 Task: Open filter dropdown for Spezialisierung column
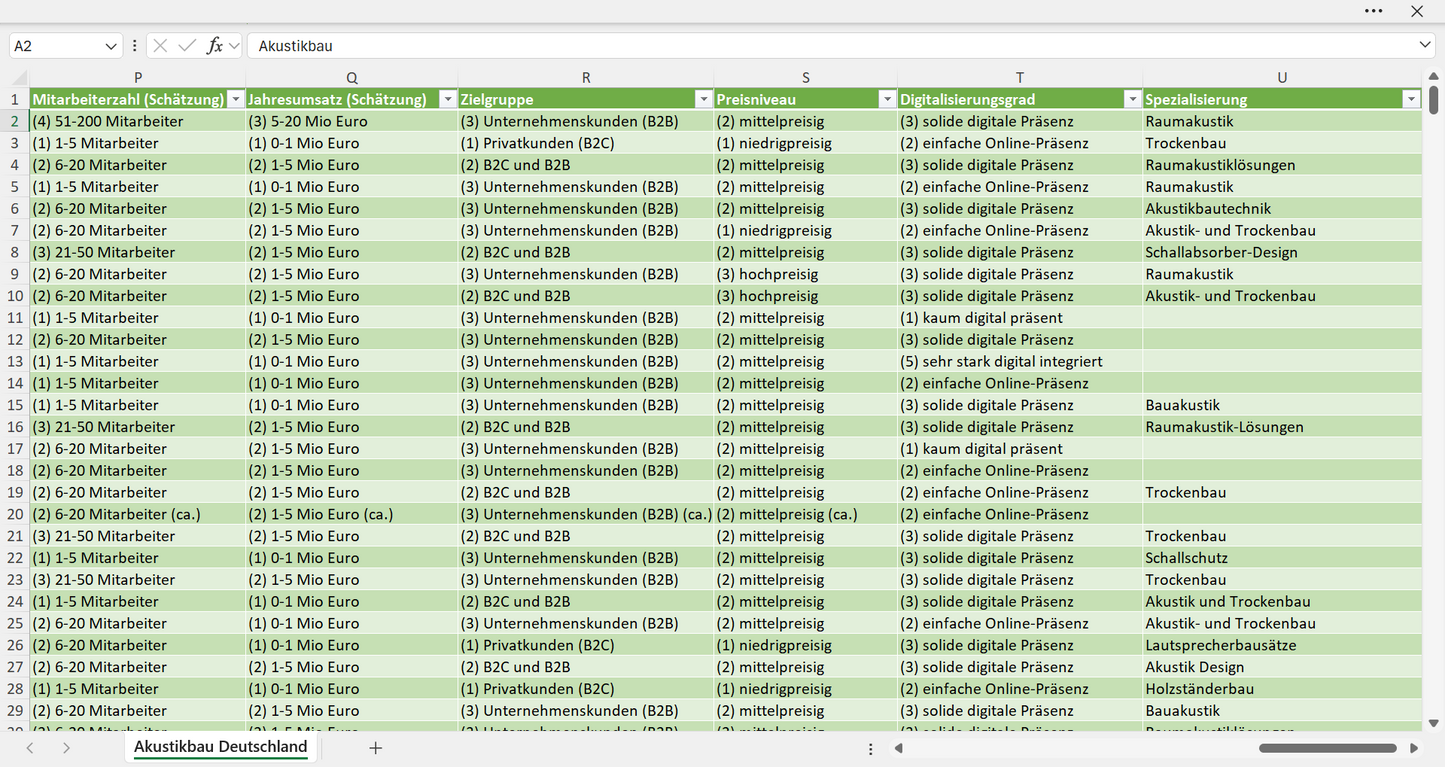click(x=1411, y=100)
